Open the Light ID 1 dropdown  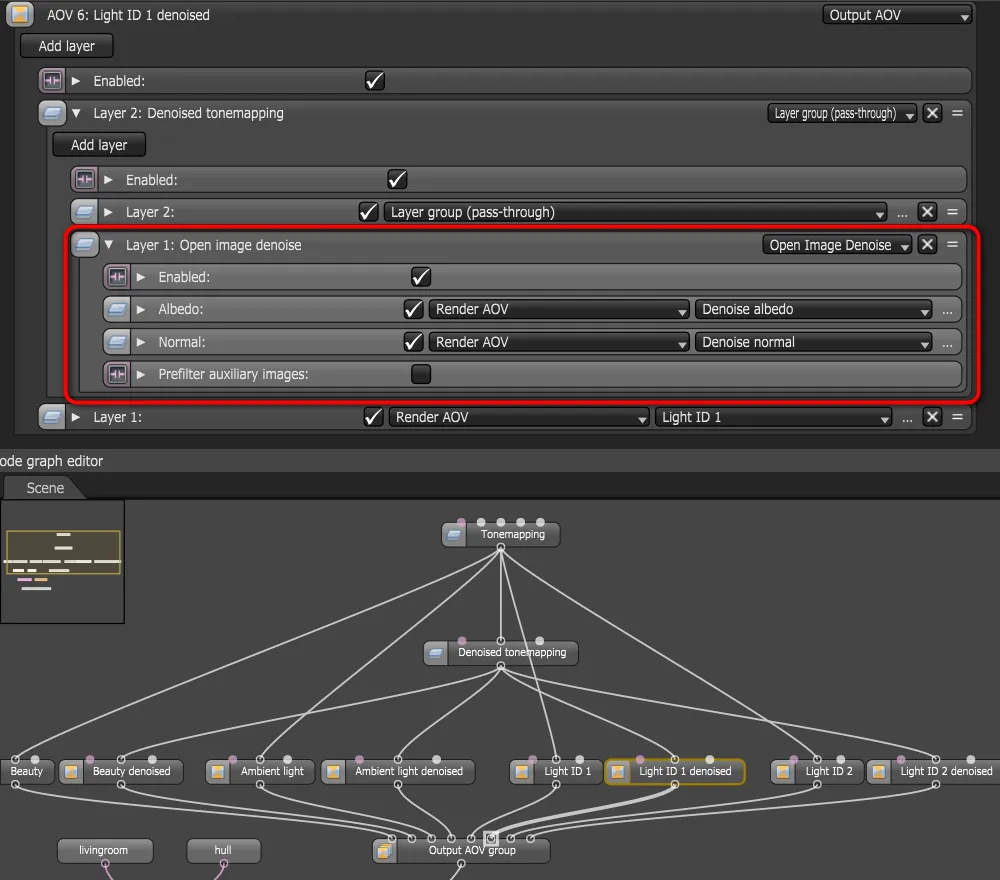[x=773, y=417]
